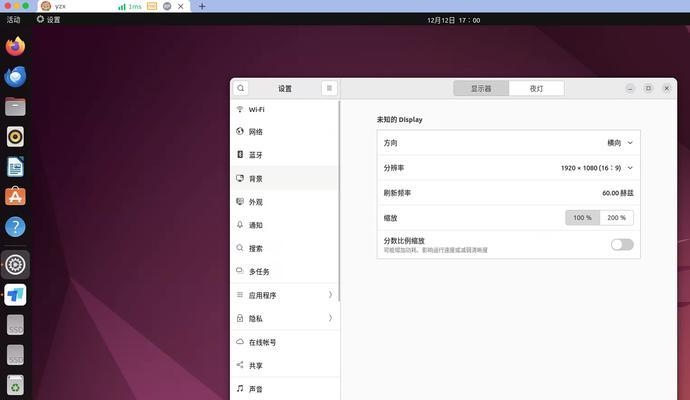Open the Help icon in dock
The image size is (690, 400).
[15, 227]
